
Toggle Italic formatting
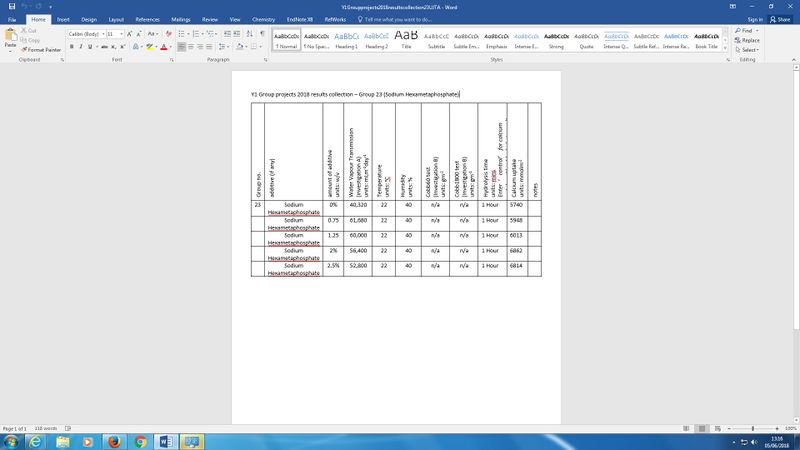click(x=81, y=46)
